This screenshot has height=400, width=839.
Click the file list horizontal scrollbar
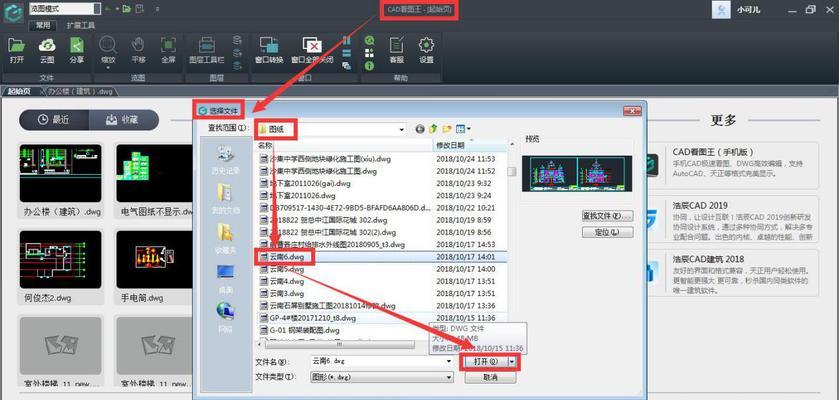(341, 345)
